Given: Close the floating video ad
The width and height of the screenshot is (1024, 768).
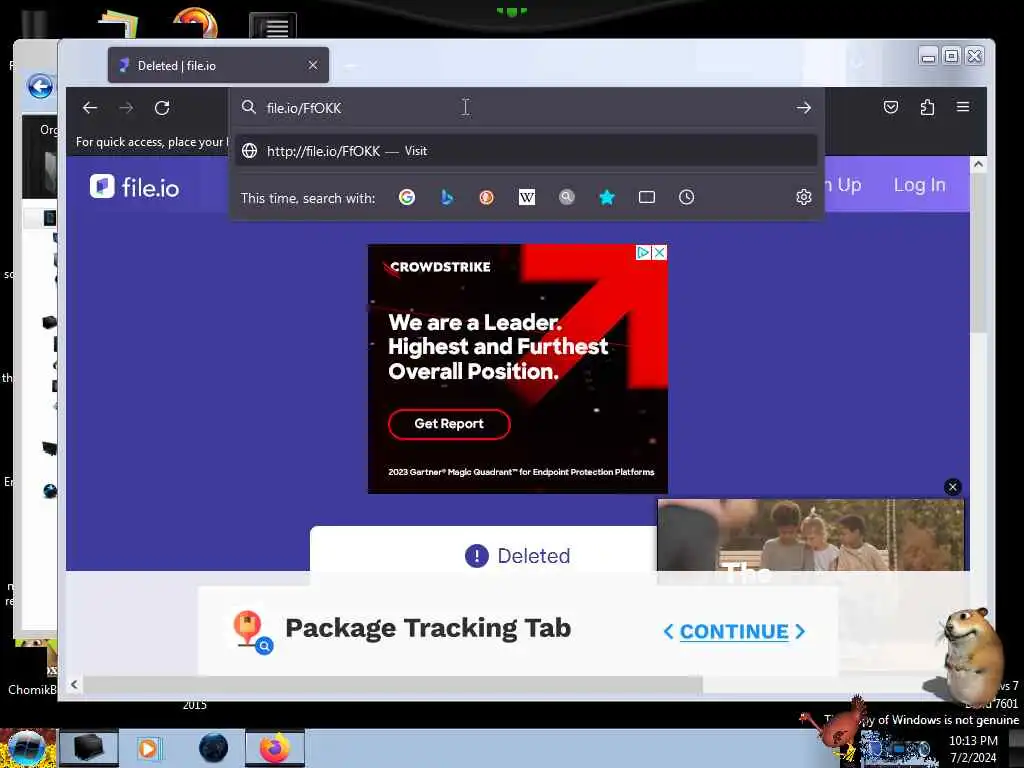Looking at the screenshot, I should (953, 487).
